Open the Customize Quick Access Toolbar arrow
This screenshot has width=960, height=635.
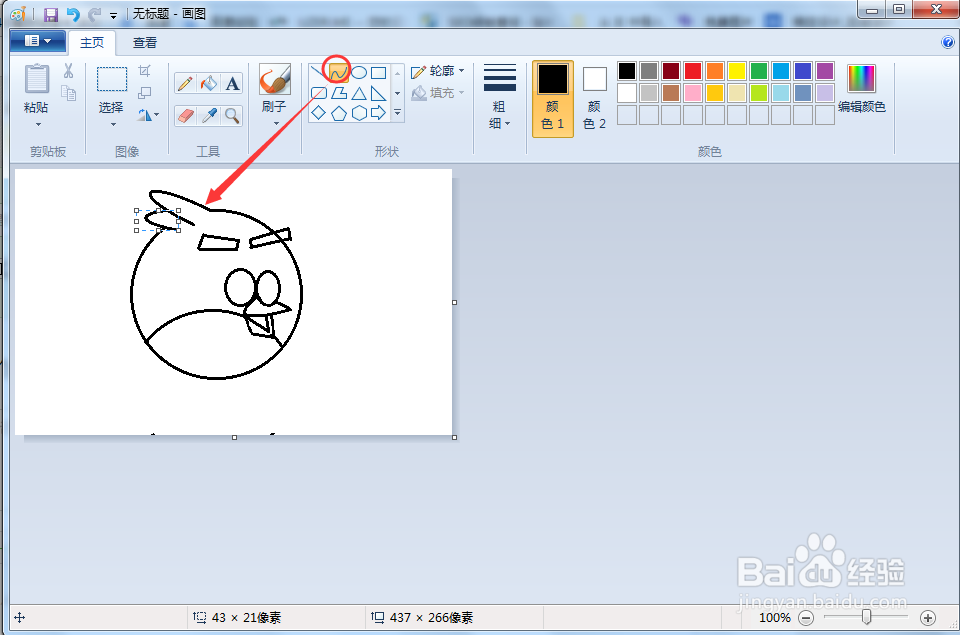[113, 15]
